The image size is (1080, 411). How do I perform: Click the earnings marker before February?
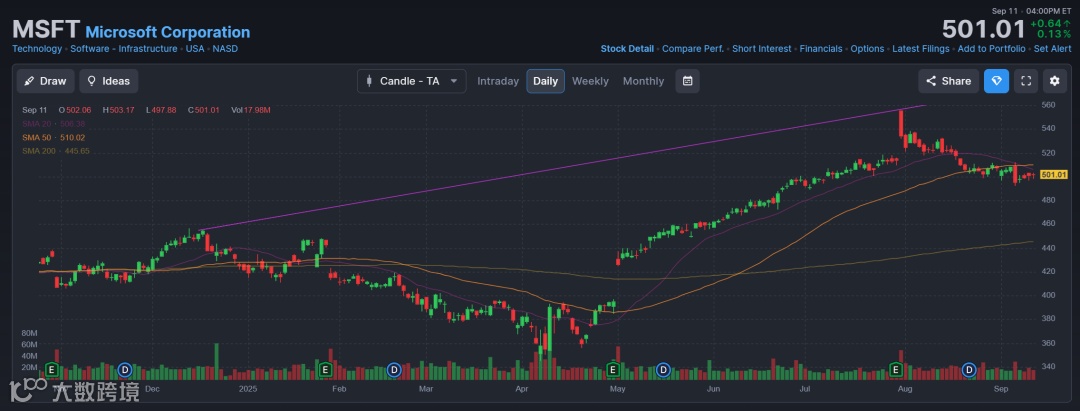point(325,370)
